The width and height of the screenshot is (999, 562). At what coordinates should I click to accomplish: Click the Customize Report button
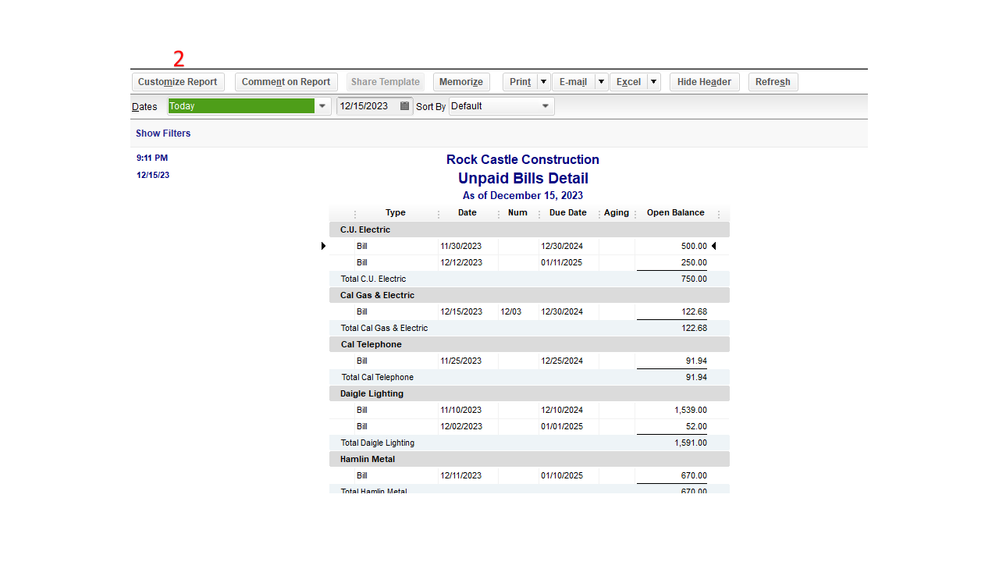178,82
